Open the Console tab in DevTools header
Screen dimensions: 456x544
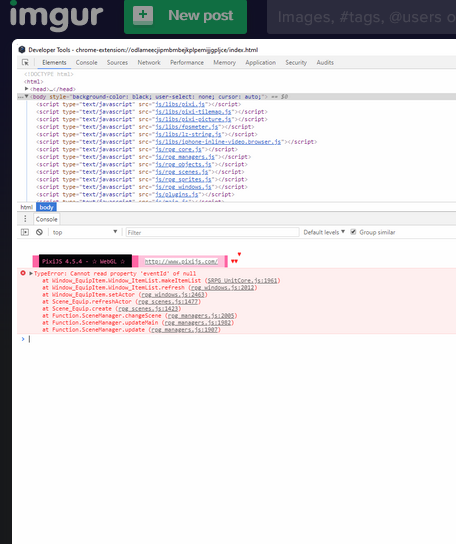click(86, 62)
